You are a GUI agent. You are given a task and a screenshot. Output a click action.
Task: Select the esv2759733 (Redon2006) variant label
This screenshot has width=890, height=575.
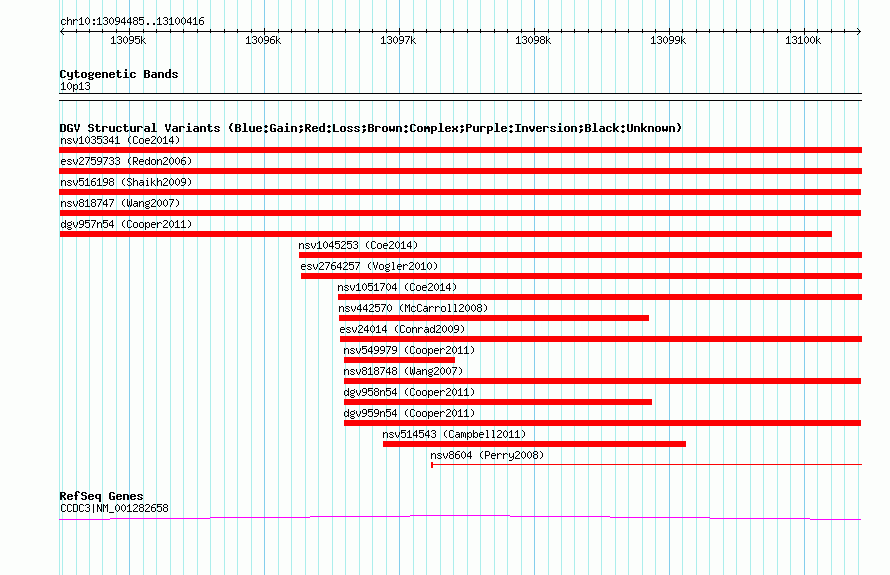tap(126, 161)
